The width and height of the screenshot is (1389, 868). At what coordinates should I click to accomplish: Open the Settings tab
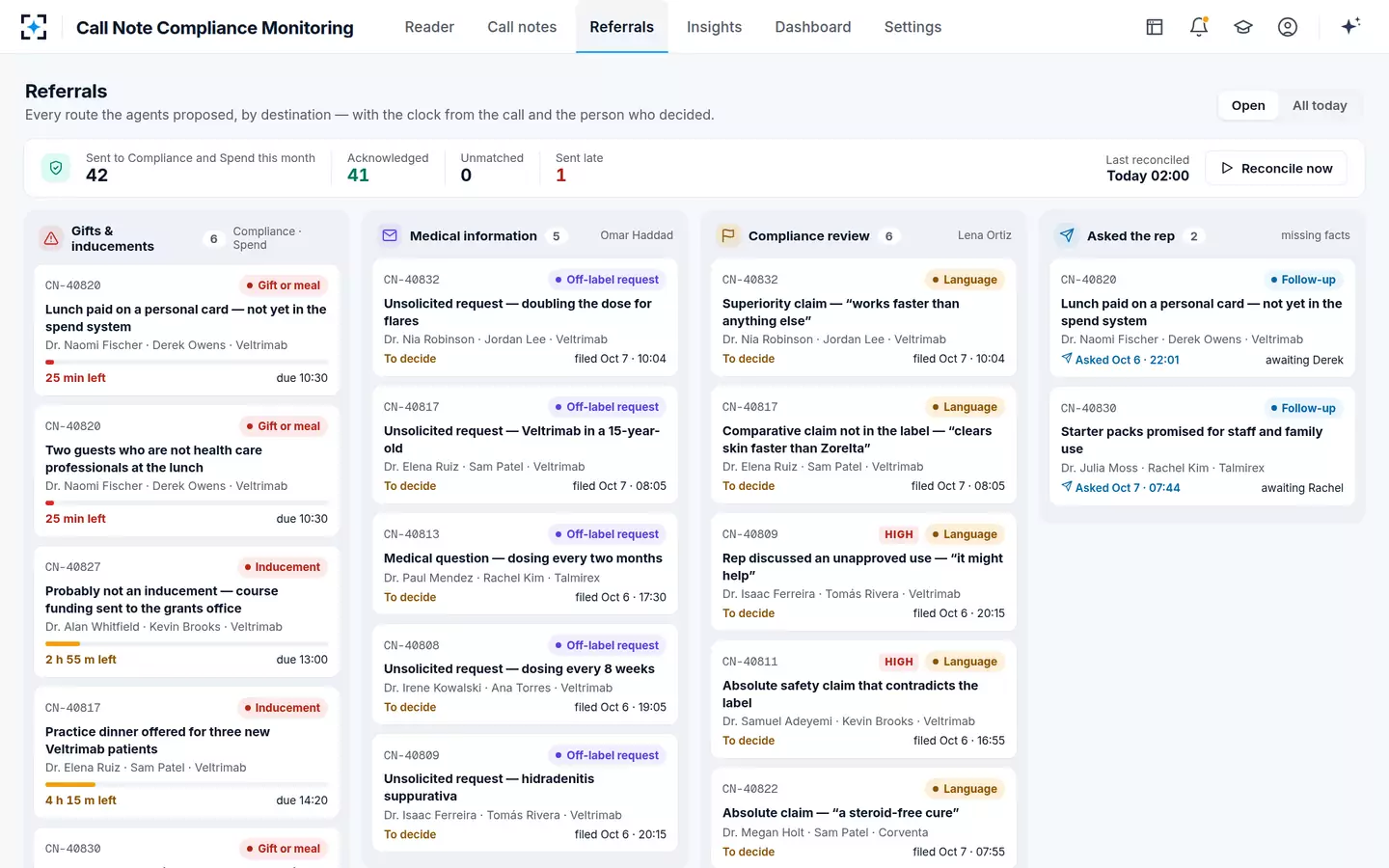click(x=912, y=27)
